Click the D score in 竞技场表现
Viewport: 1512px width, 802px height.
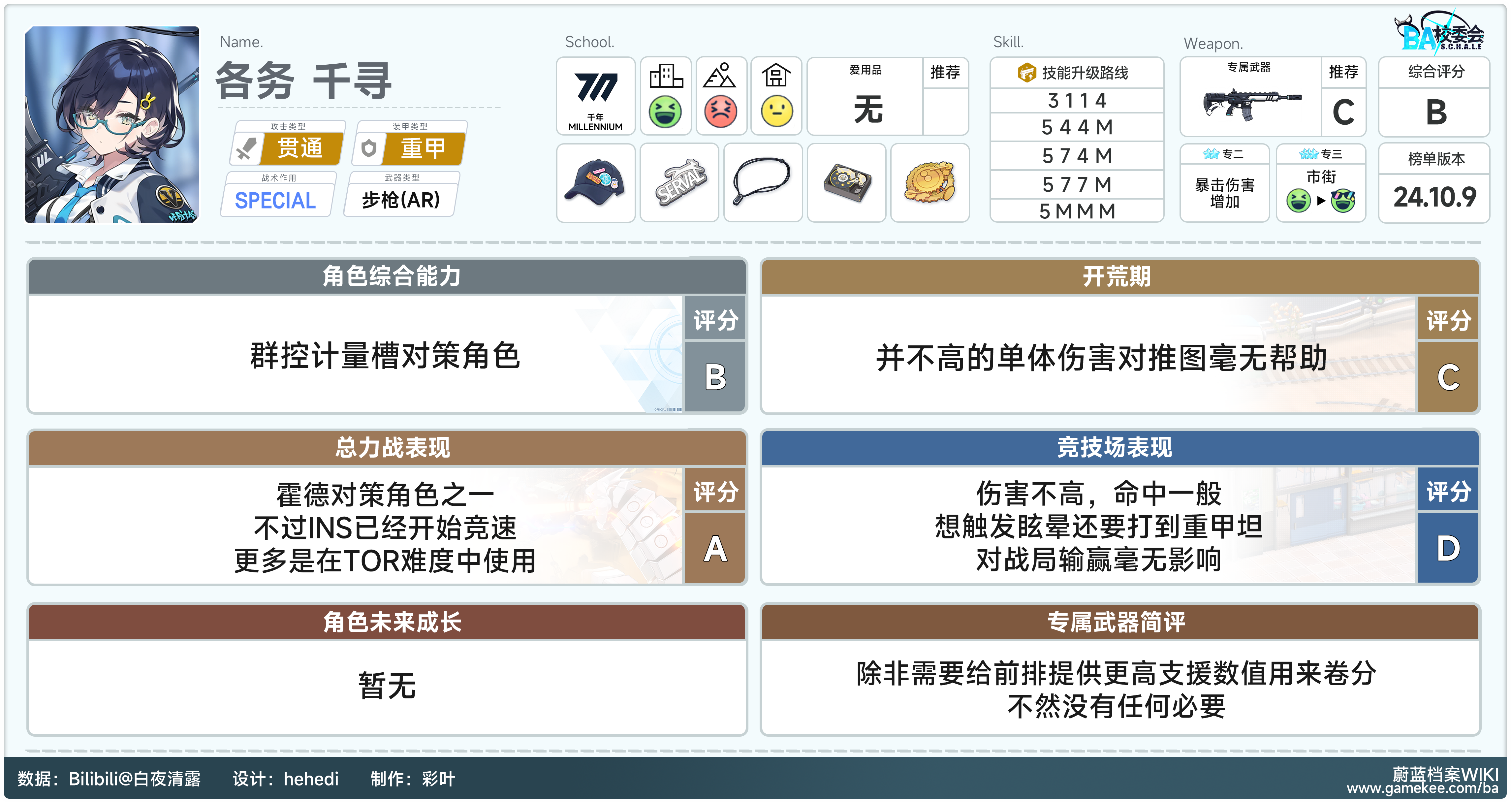pyautogui.click(x=1447, y=548)
